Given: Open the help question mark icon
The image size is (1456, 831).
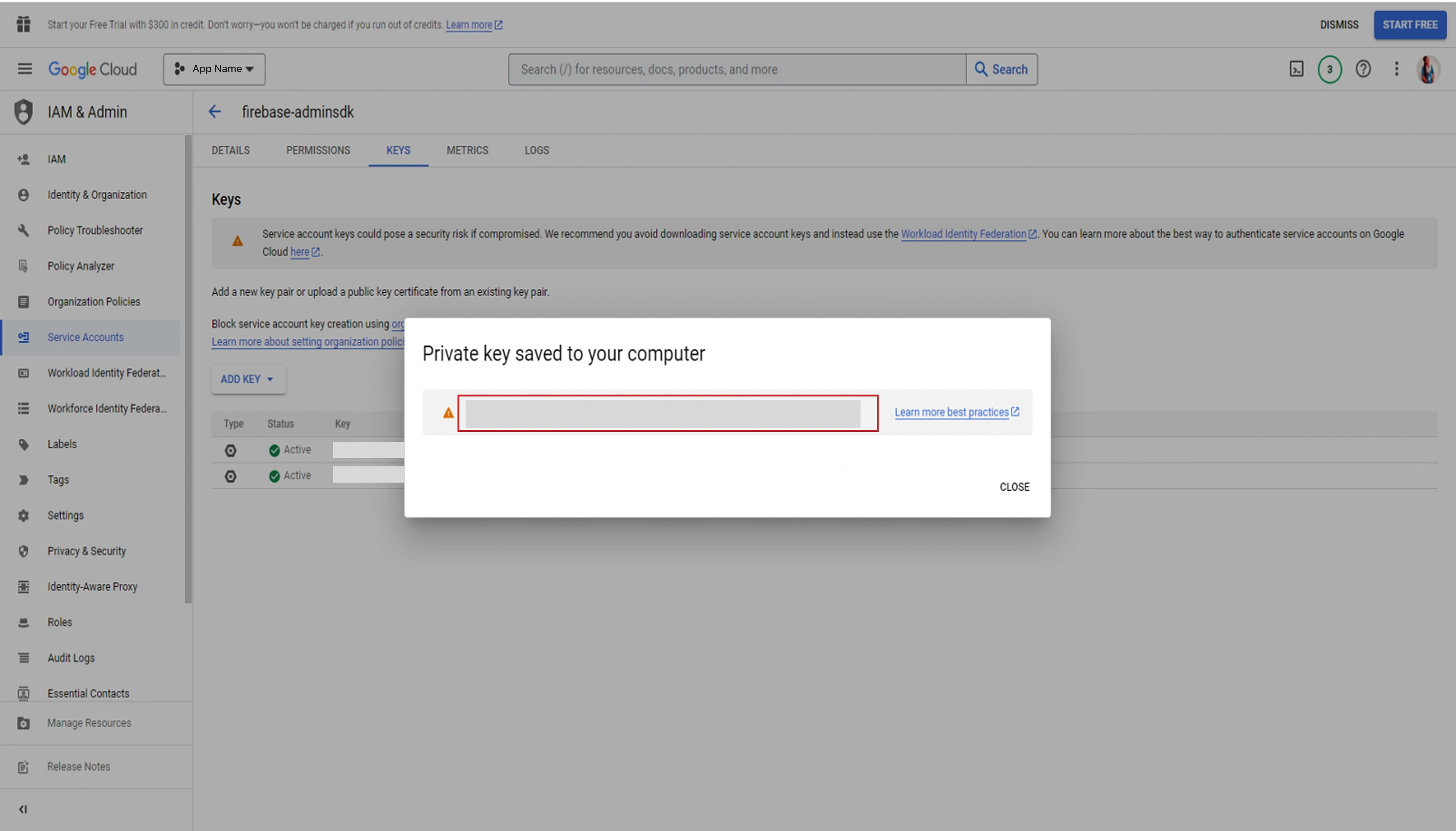Looking at the screenshot, I should (1363, 69).
